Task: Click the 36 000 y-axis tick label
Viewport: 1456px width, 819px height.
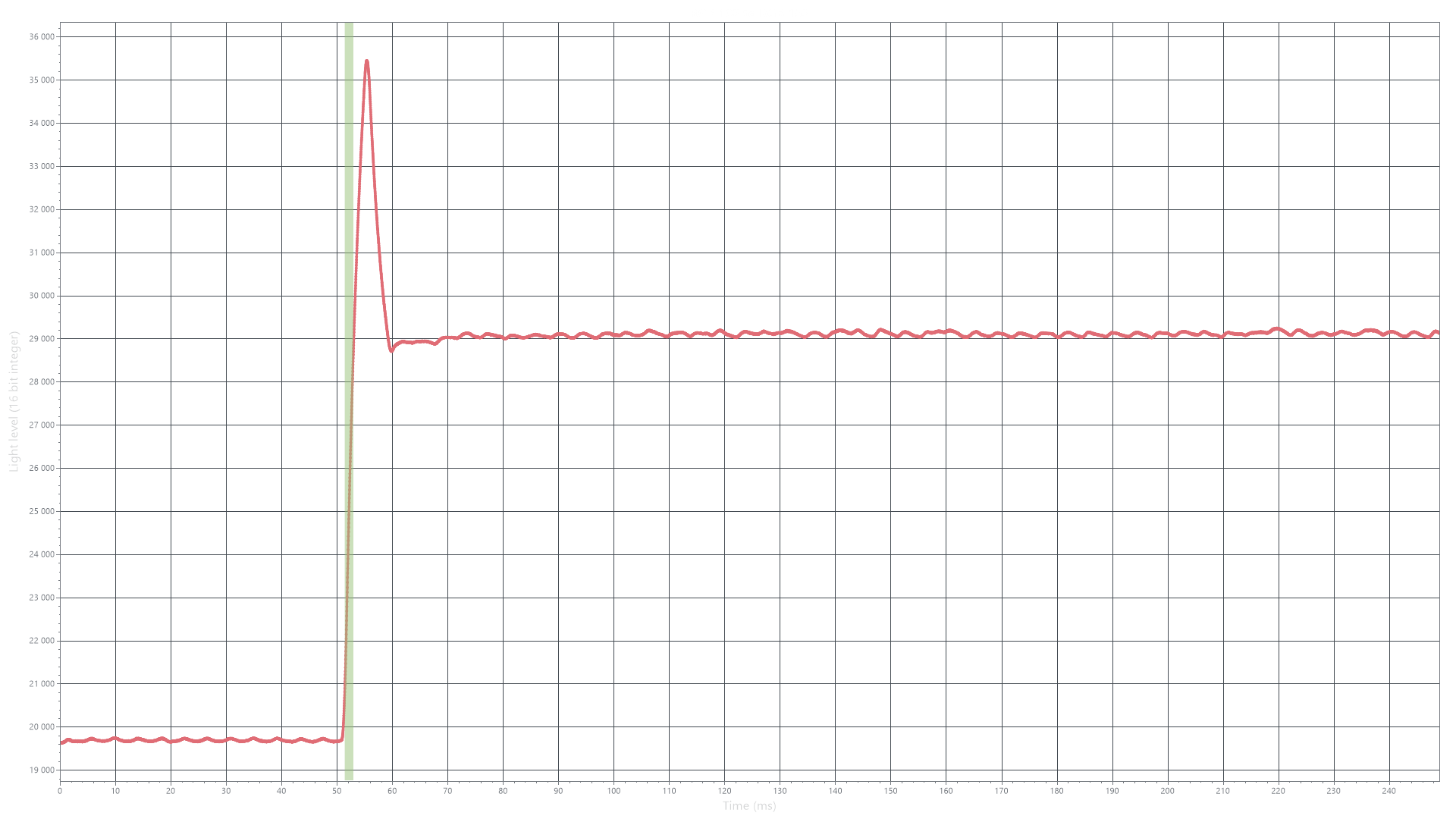Action: (x=40, y=36)
